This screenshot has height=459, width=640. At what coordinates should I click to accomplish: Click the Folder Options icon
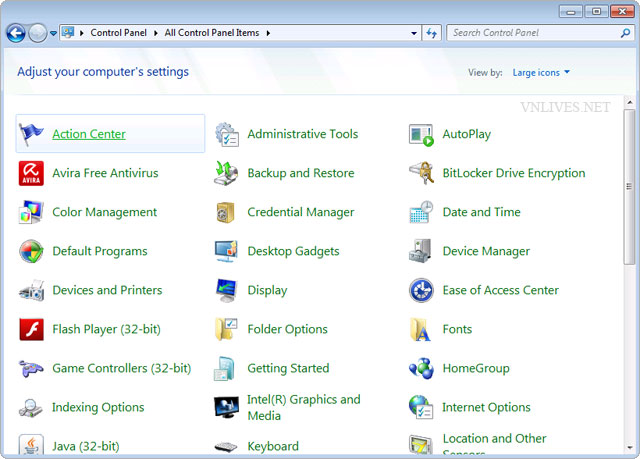click(x=226, y=329)
